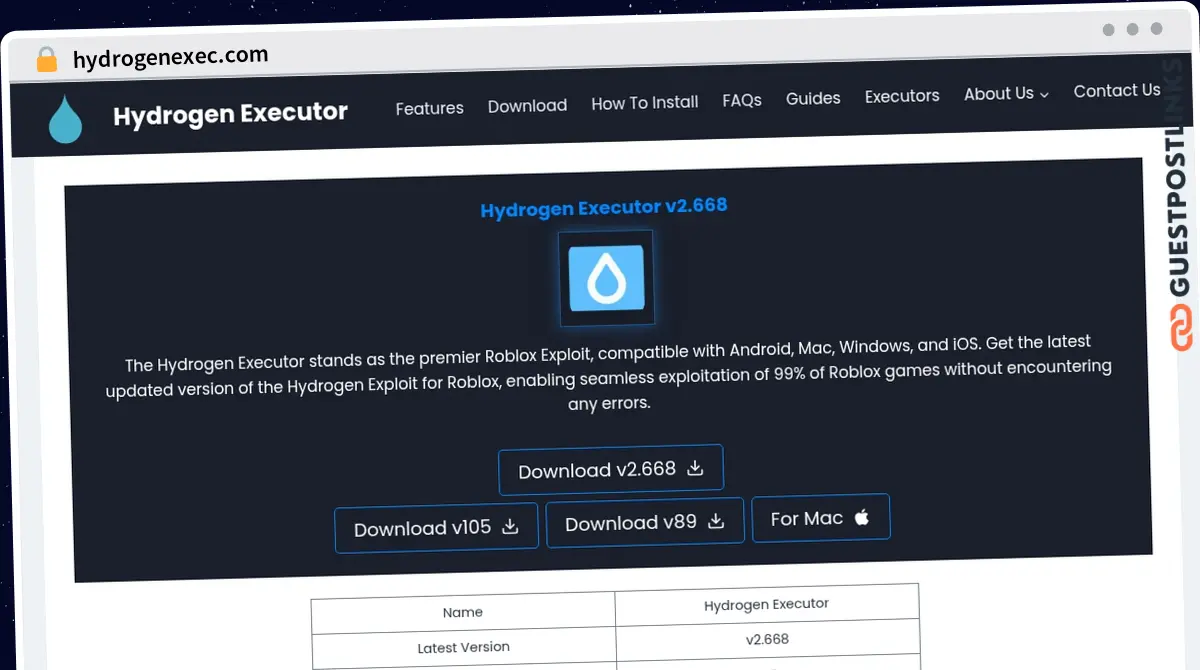Click the Apple logo icon
The height and width of the screenshot is (670, 1200).
click(x=862, y=517)
